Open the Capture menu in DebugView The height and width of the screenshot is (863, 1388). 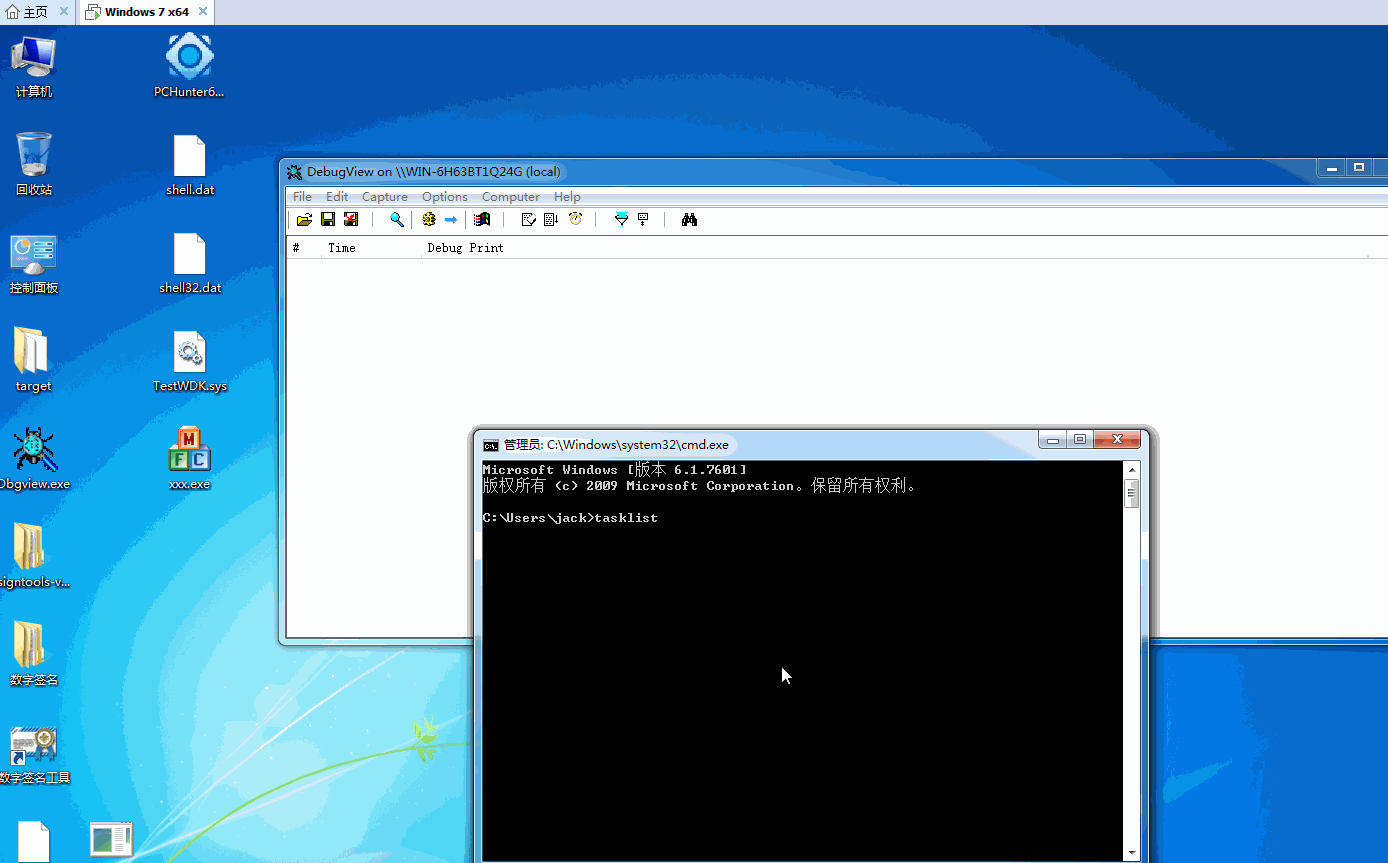point(385,197)
